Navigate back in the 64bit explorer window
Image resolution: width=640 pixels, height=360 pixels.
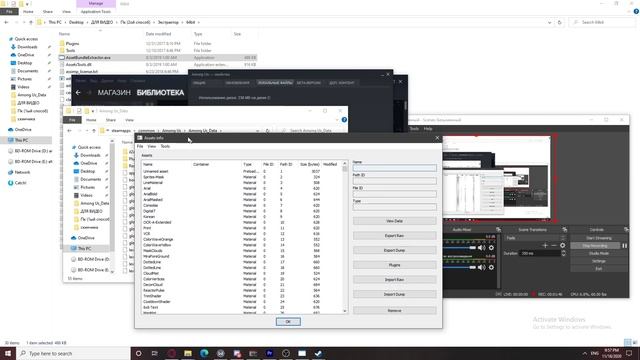click(6, 22)
